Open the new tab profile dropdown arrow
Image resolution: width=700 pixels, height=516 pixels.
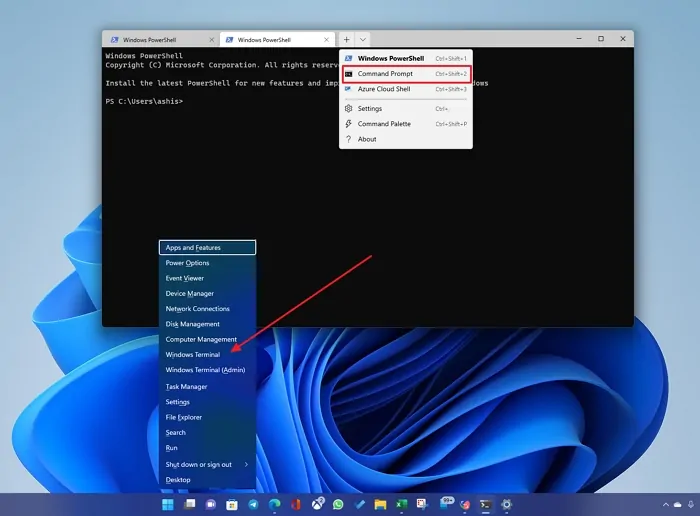point(363,39)
